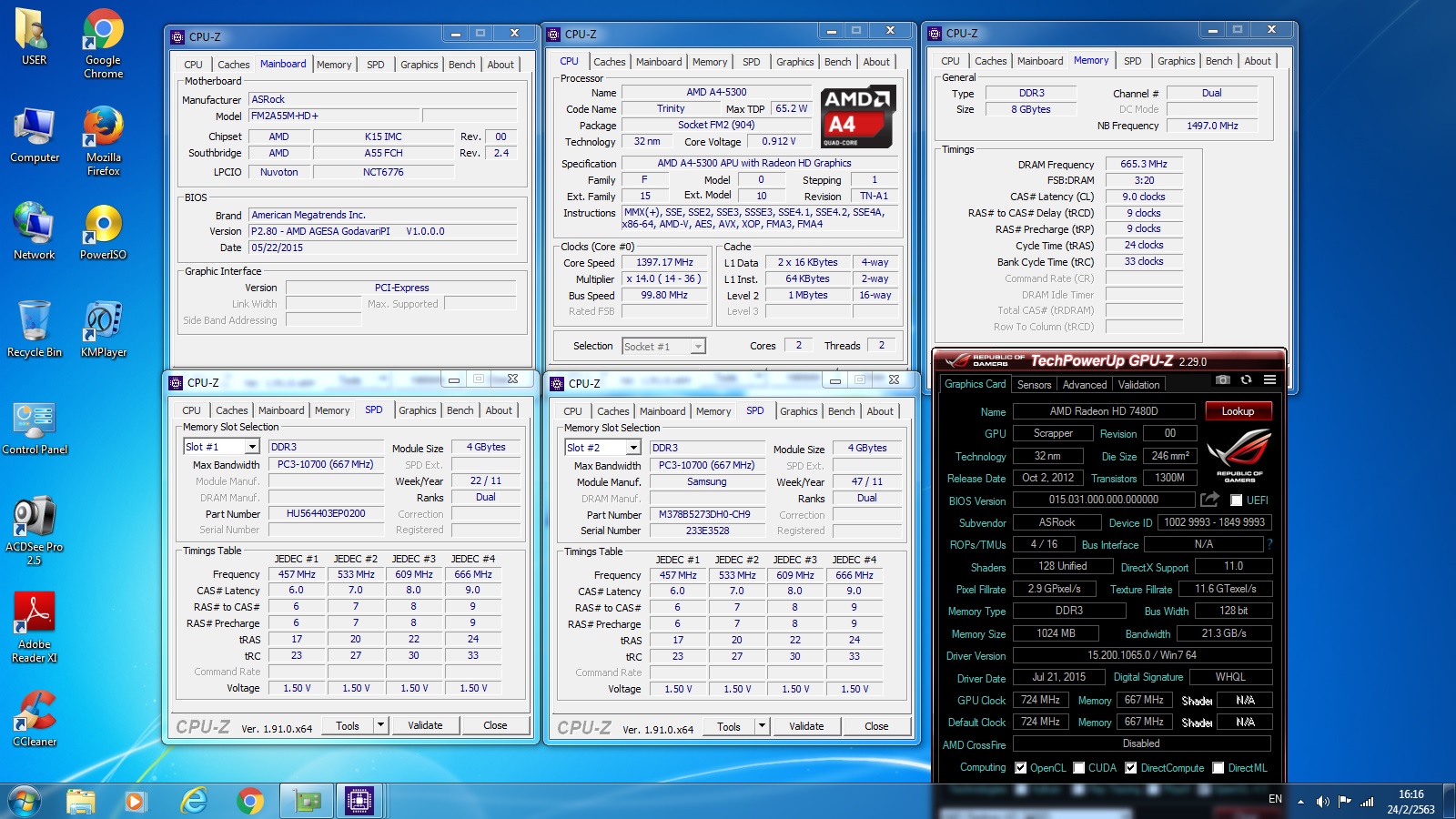Open the USER folder desktop icon
Image resolution: width=1456 pixels, height=819 pixels.
click(x=34, y=37)
